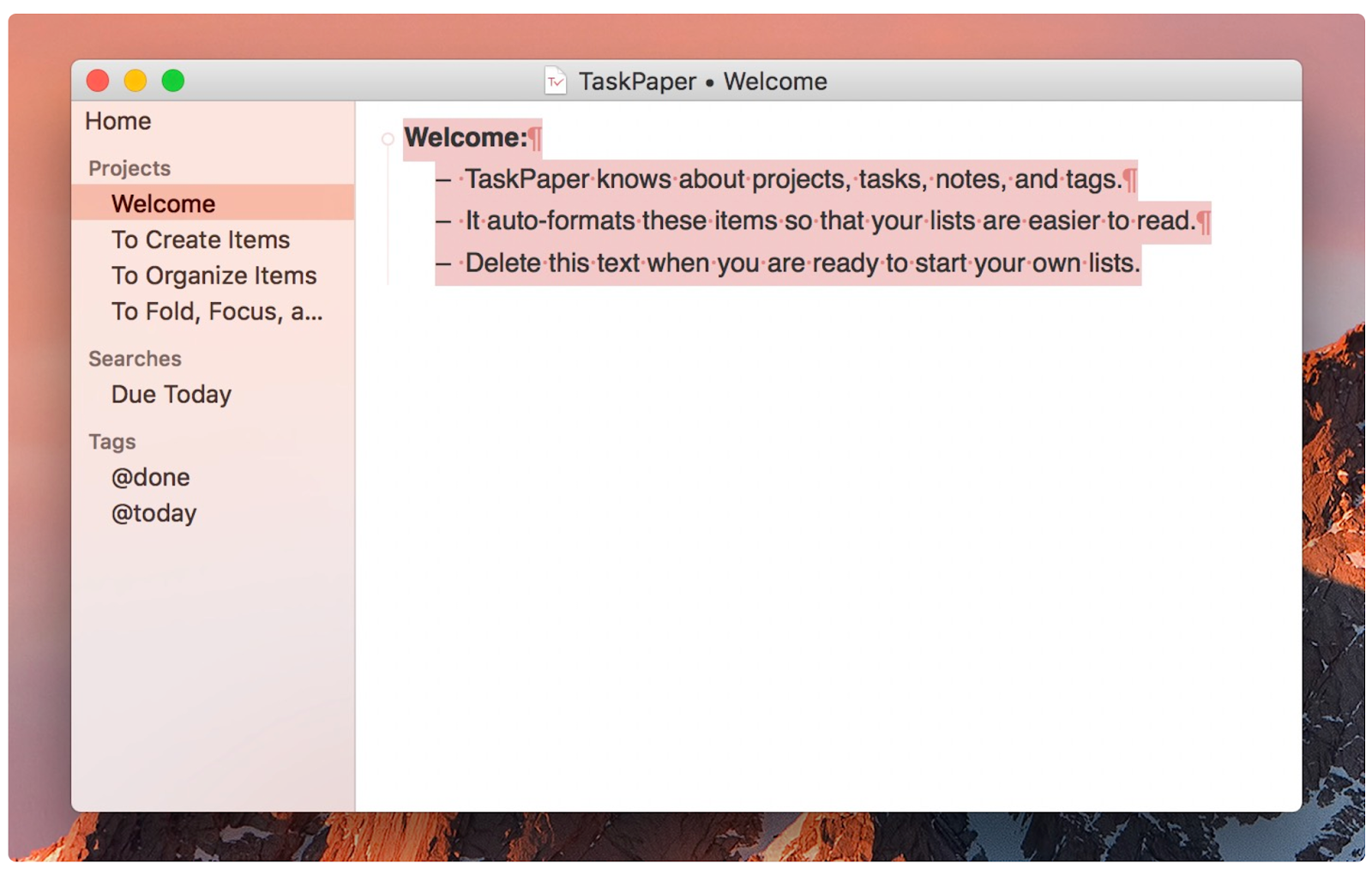Run the Due Today saved search

[171, 394]
